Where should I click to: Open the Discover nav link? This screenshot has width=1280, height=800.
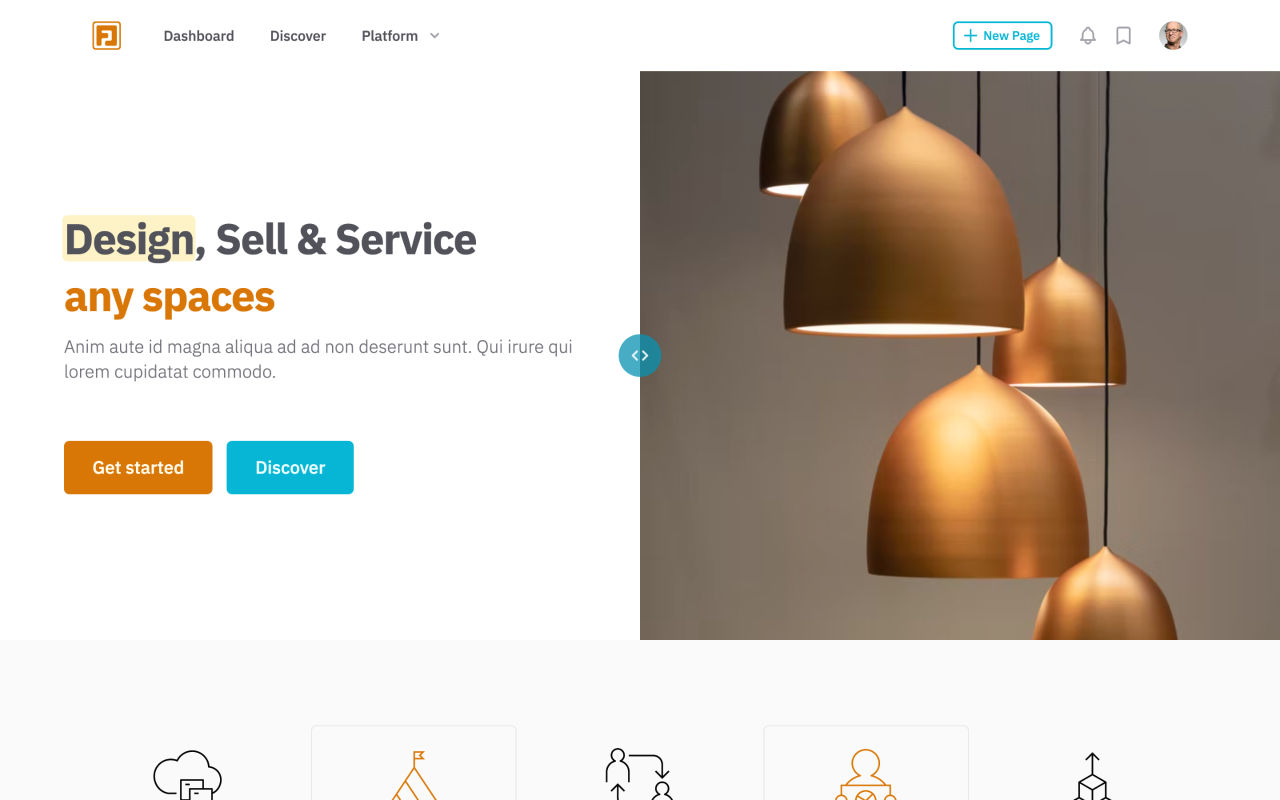click(x=298, y=36)
